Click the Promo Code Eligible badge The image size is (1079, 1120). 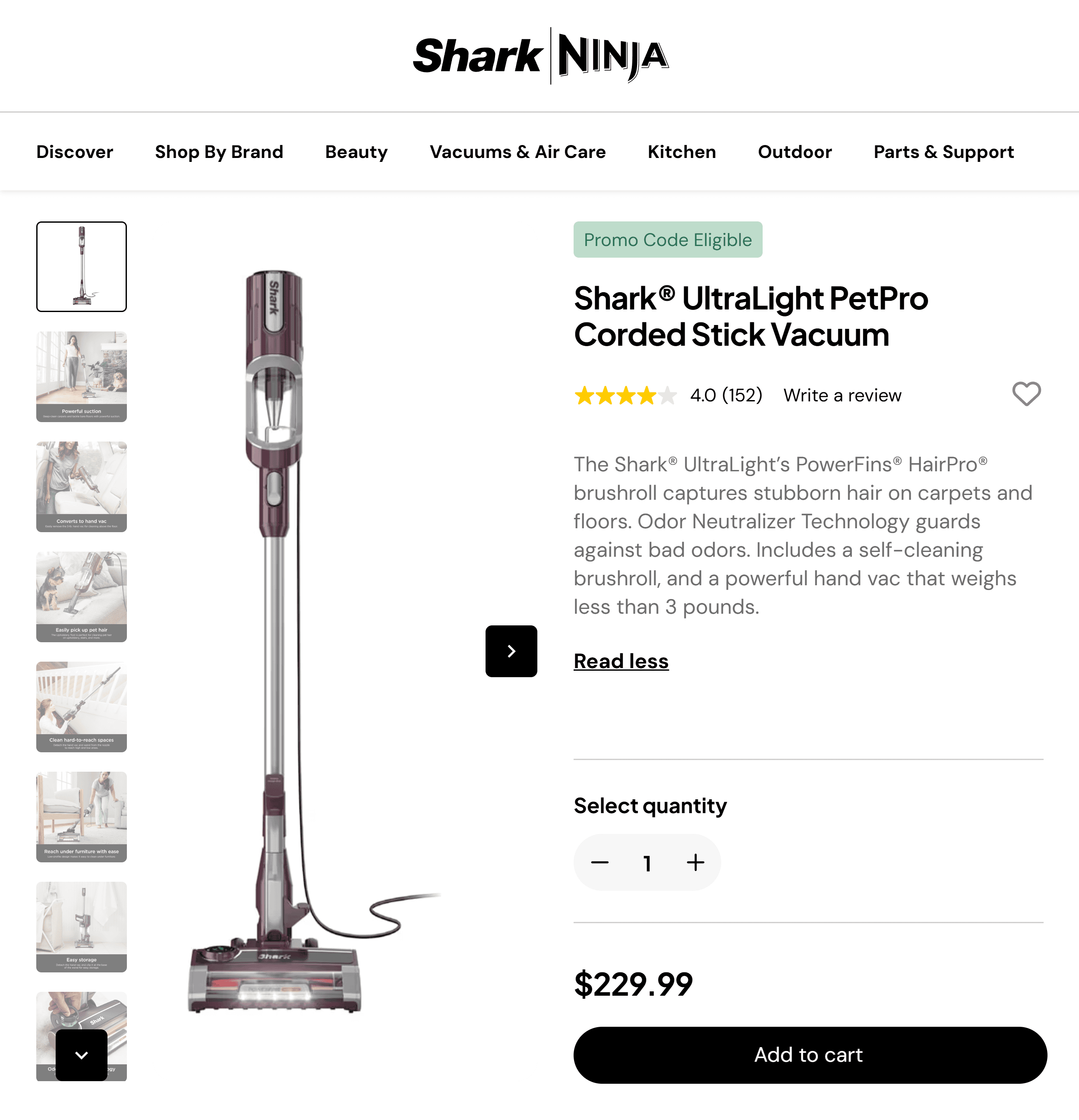point(668,240)
